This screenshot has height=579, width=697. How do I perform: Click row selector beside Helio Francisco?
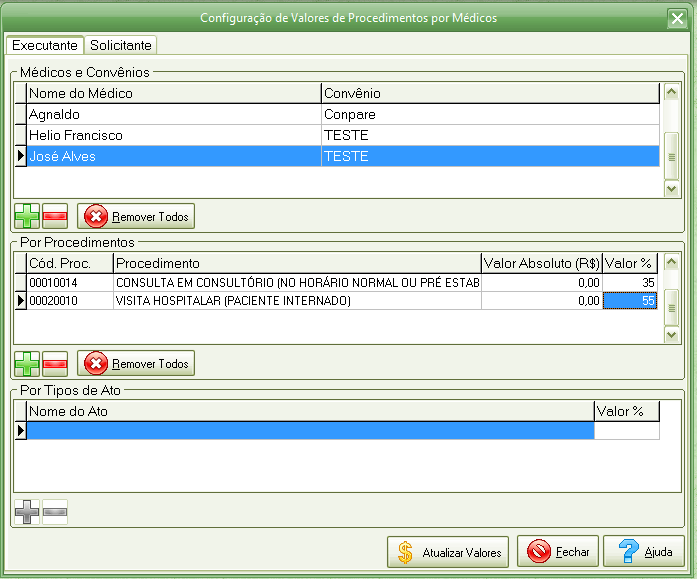(x=20, y=135)
